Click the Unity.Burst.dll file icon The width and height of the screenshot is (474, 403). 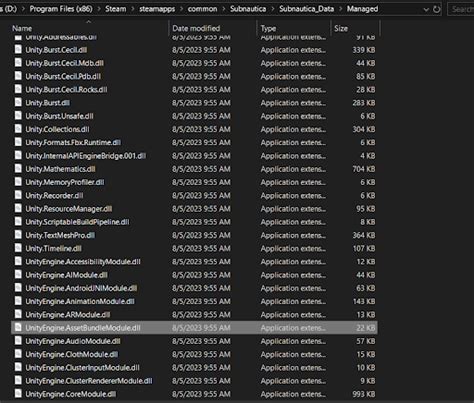point(18,103)
